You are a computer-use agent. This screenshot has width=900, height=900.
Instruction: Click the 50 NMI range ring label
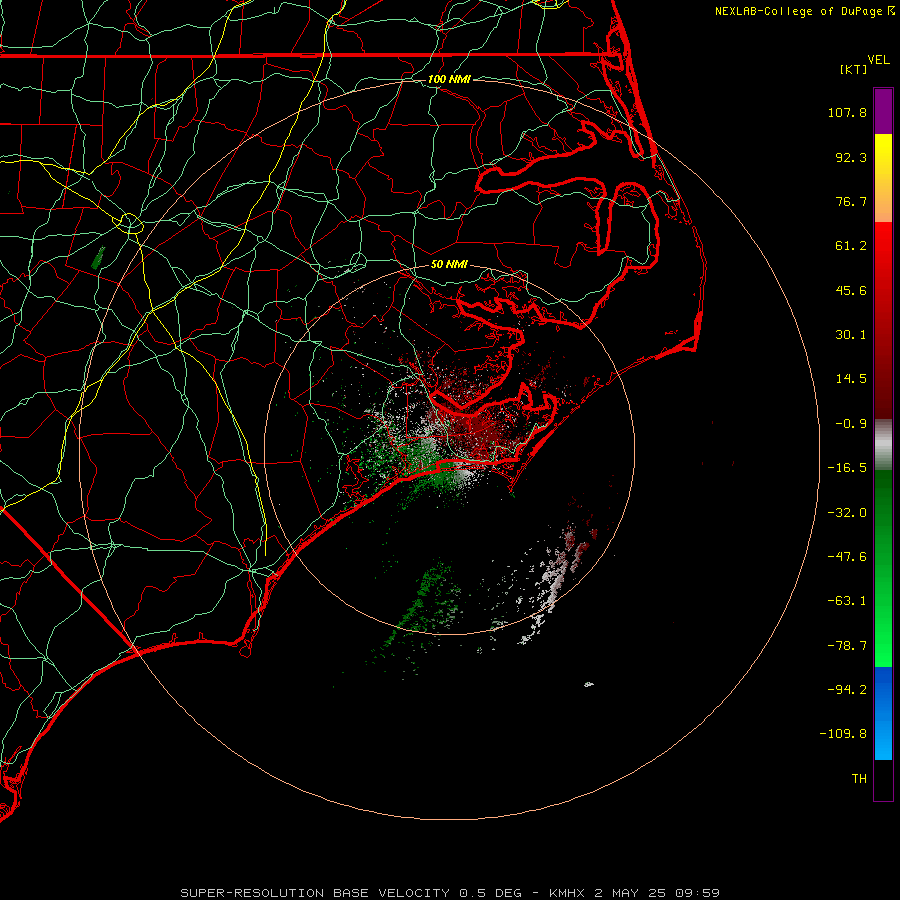449,264
